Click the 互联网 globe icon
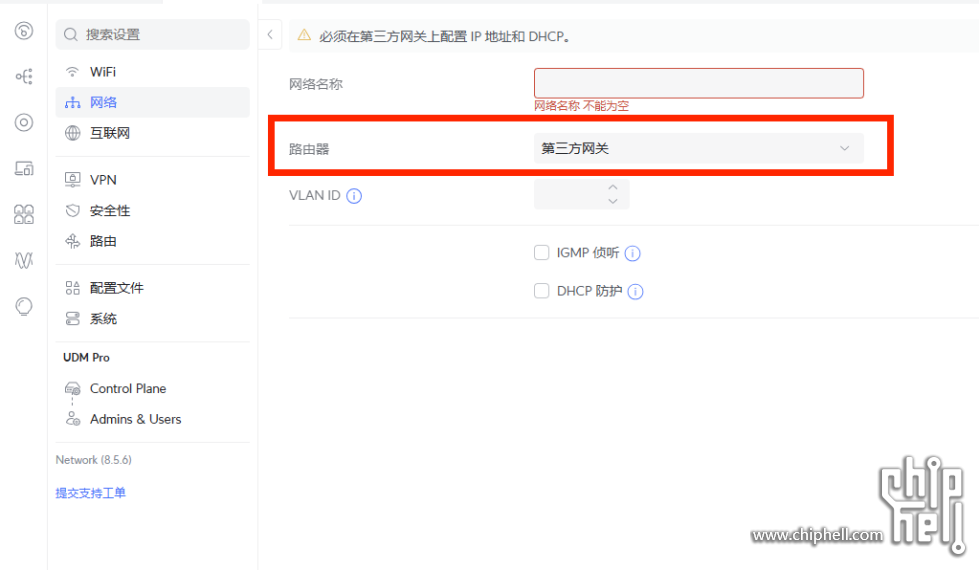The image size is (979, 570). coord(72,133)
